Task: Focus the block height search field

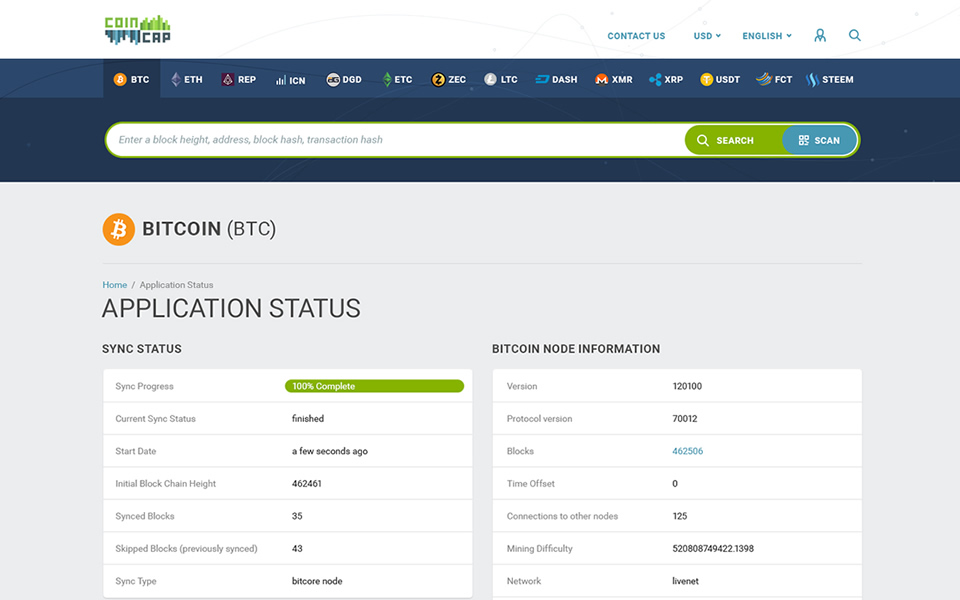Action: (x=395, y=140)
